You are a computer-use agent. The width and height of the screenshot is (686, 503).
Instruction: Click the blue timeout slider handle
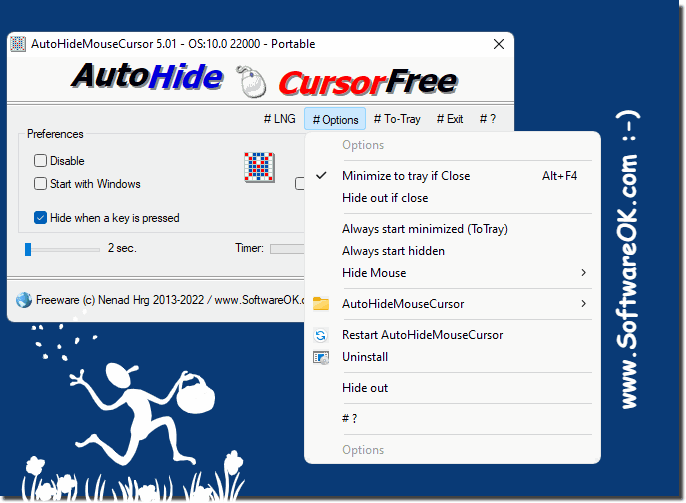pos(28,249)
